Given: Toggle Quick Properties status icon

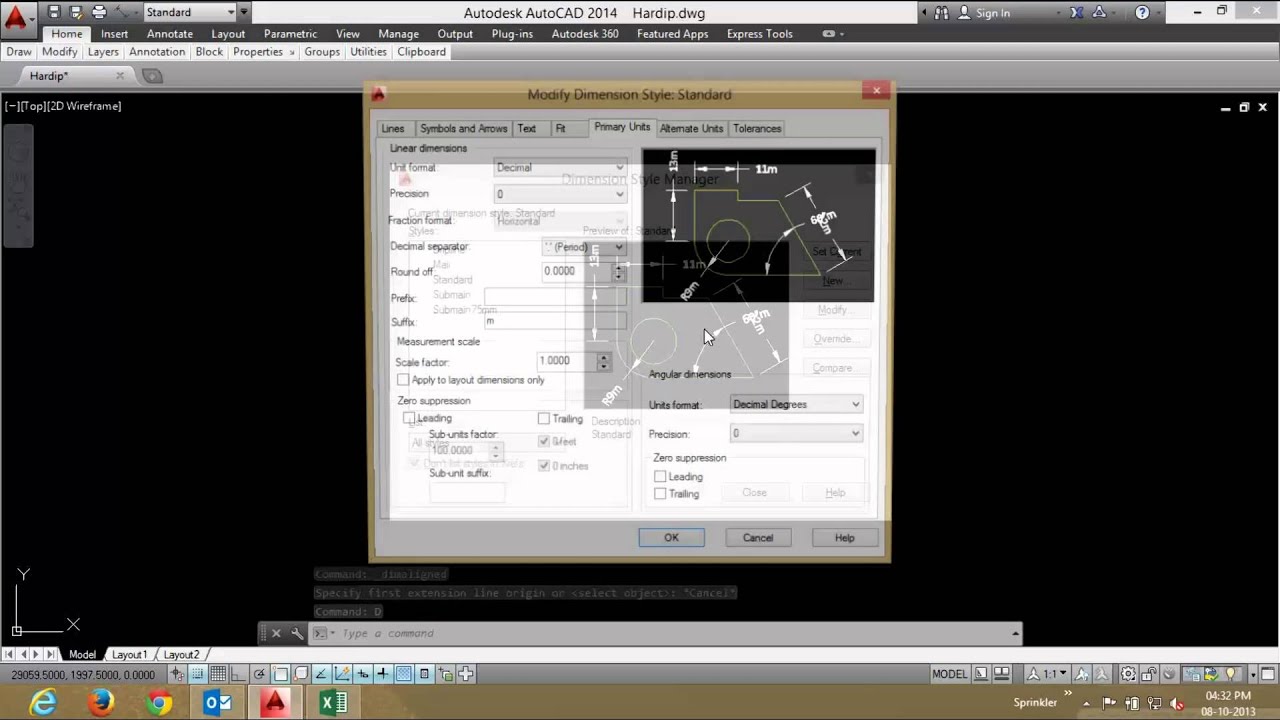Looking at the screenshot, I should (424, 674).
